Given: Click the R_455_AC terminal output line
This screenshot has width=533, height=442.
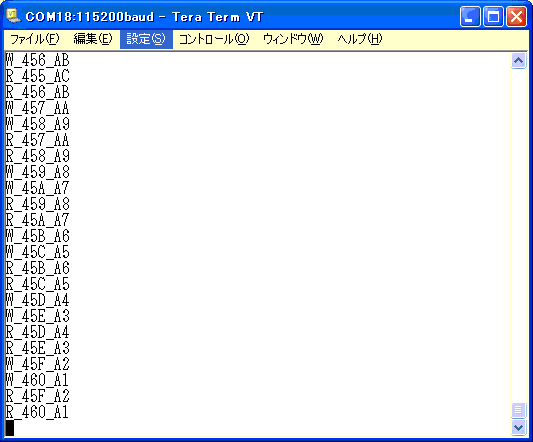Looking at the screenshot, I should (x=37, y=76).
